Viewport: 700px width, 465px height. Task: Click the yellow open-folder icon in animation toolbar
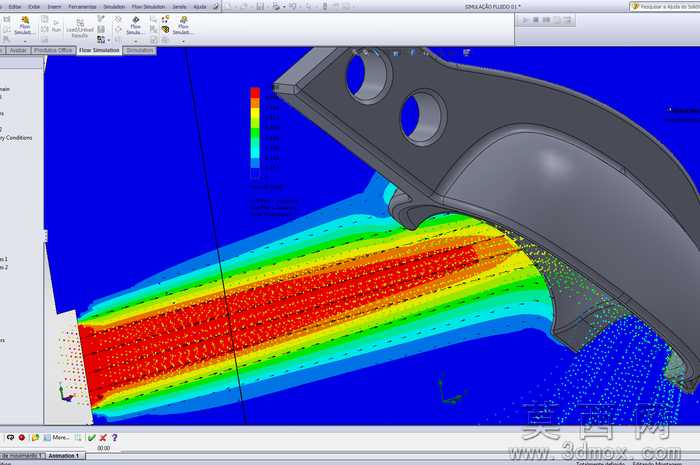pyautogui.click(x=35, y=437)
